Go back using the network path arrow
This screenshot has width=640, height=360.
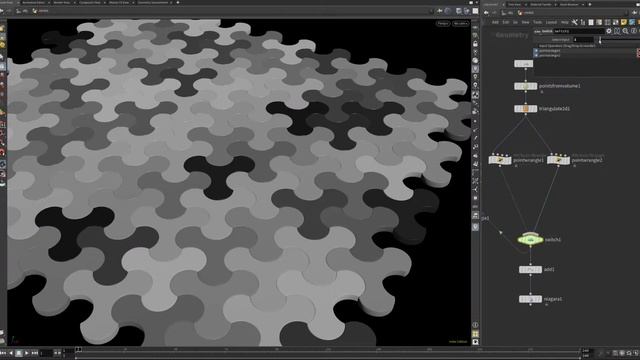click(x=486, y=13)
